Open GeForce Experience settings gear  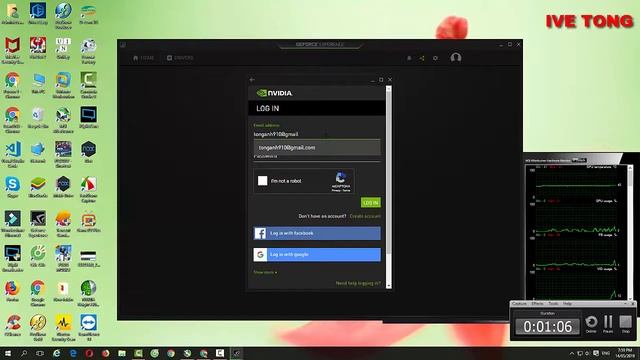435,58
